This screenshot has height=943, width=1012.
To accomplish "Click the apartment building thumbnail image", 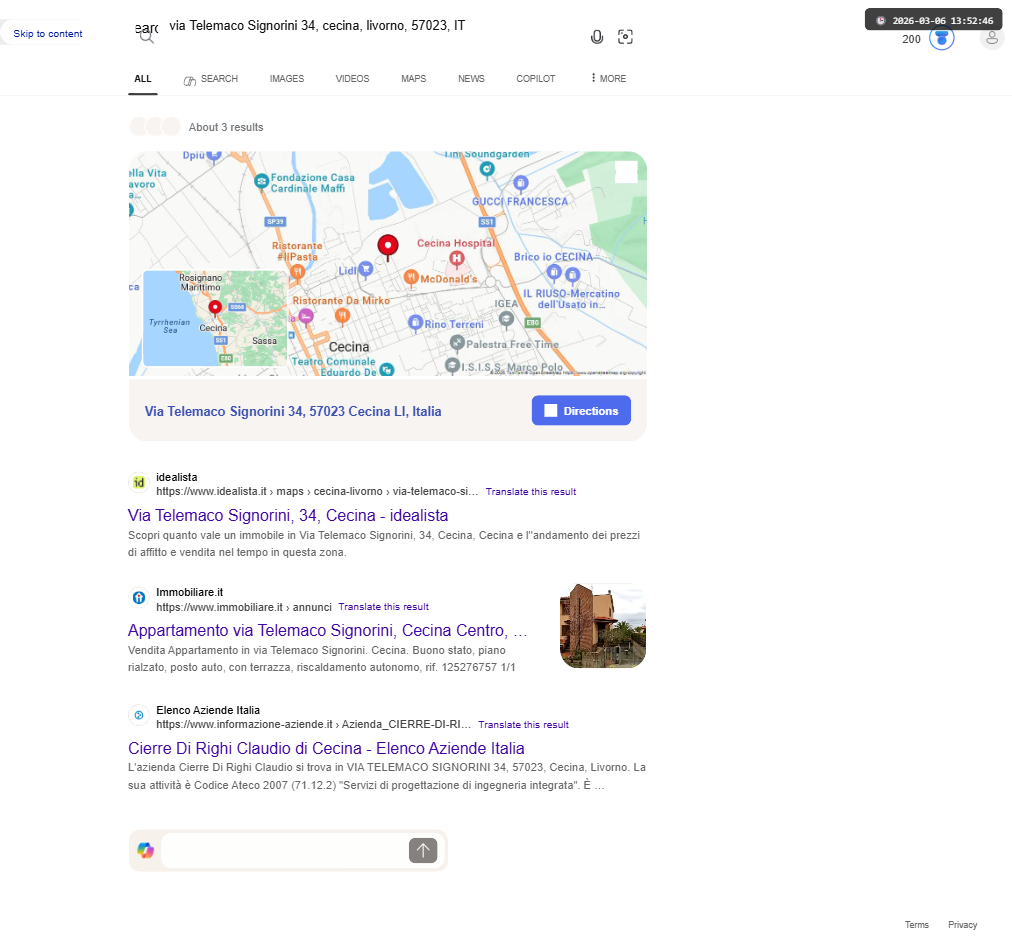I will 603,626.
